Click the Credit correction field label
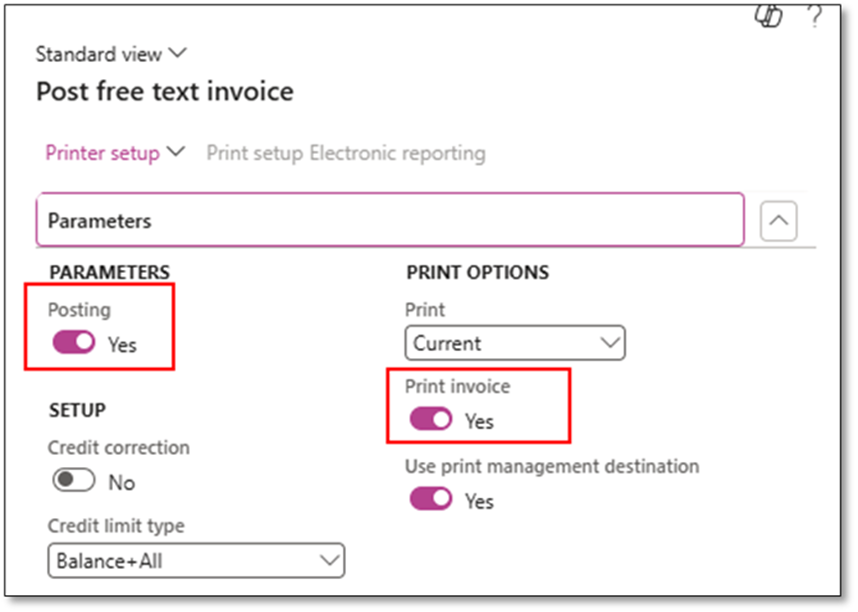The width and height of the screenshot is (858, 612). (118, 447)
